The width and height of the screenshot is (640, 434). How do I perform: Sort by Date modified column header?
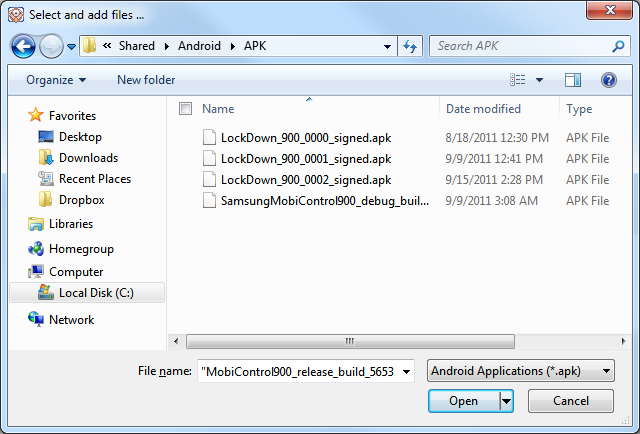click(x=483, y=109)
